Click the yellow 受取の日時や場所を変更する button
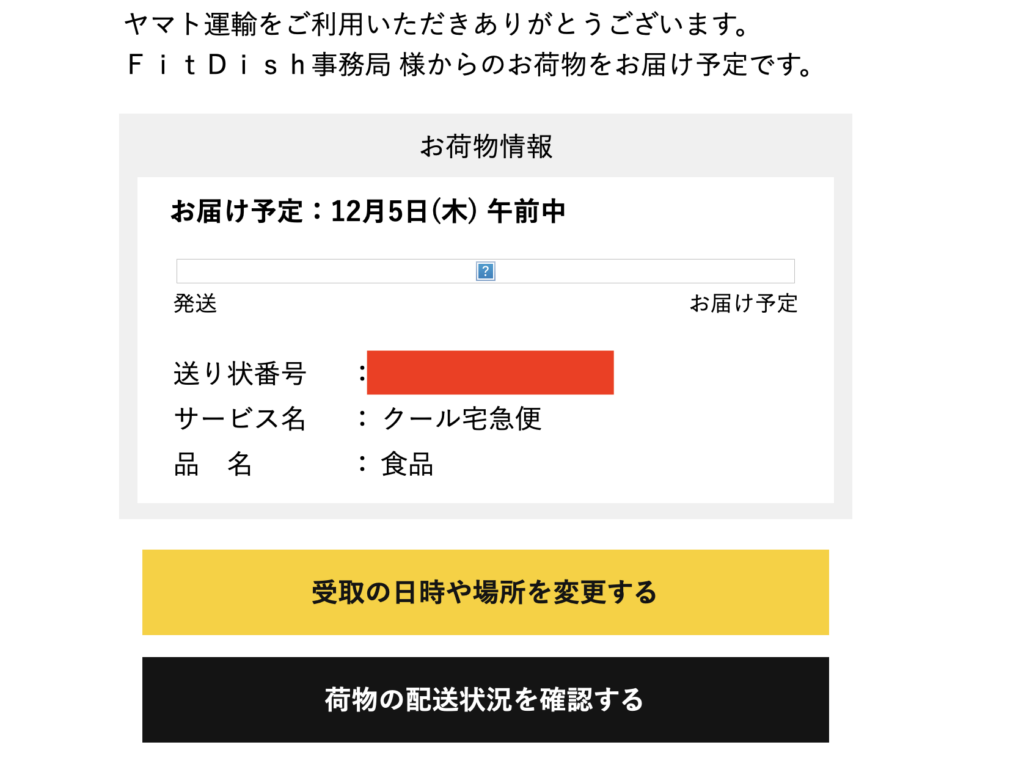The image size is (1024, 767). pyautogui.click(x=485, y=592)
